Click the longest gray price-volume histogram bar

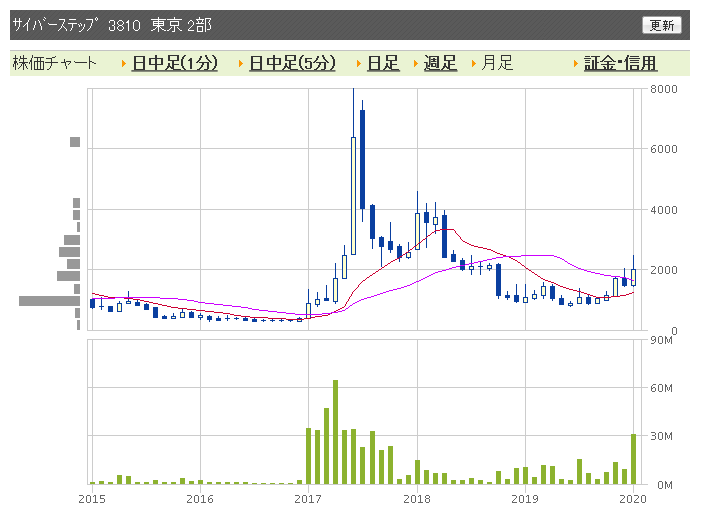click(x=49, y=301)
